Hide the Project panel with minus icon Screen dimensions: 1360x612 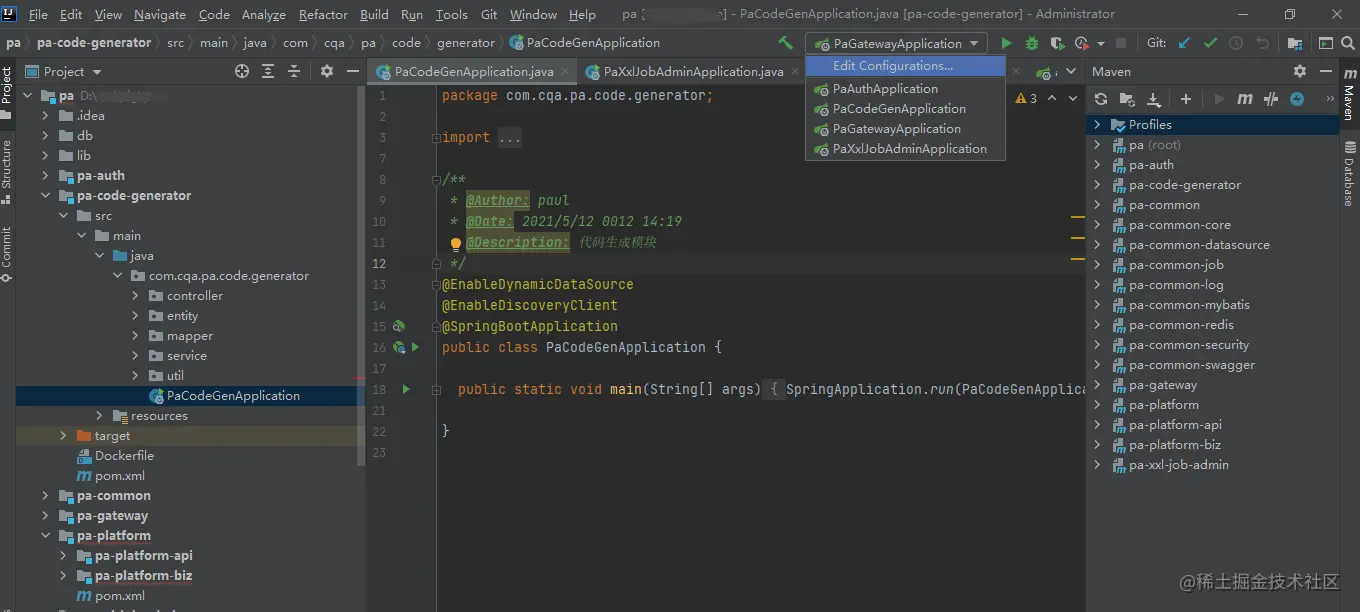pyautogui.click(x=353, y=71)
